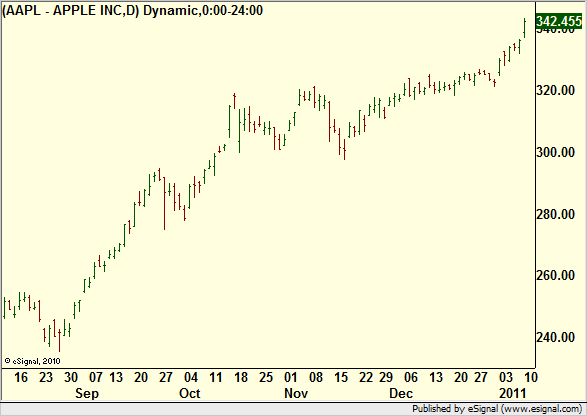This screenshot has height=416, width=587.
Task: Click the date label 15 on the time axis
Action: pos(341,377)
